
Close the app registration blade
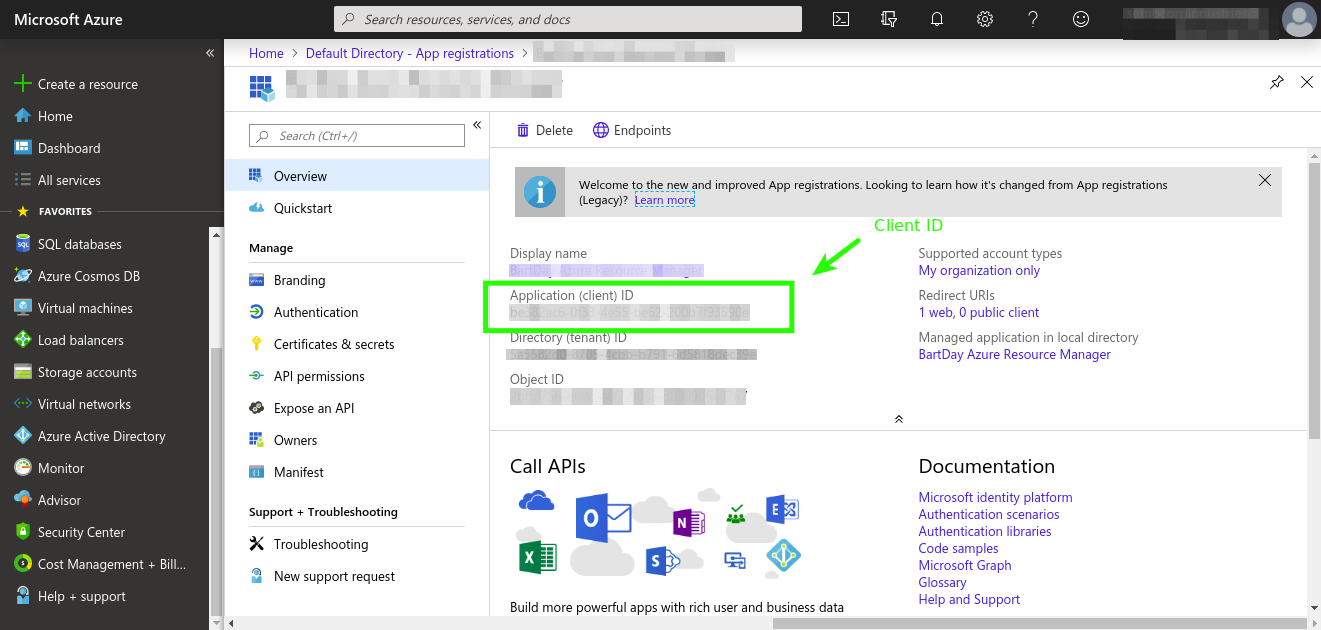1306,82
